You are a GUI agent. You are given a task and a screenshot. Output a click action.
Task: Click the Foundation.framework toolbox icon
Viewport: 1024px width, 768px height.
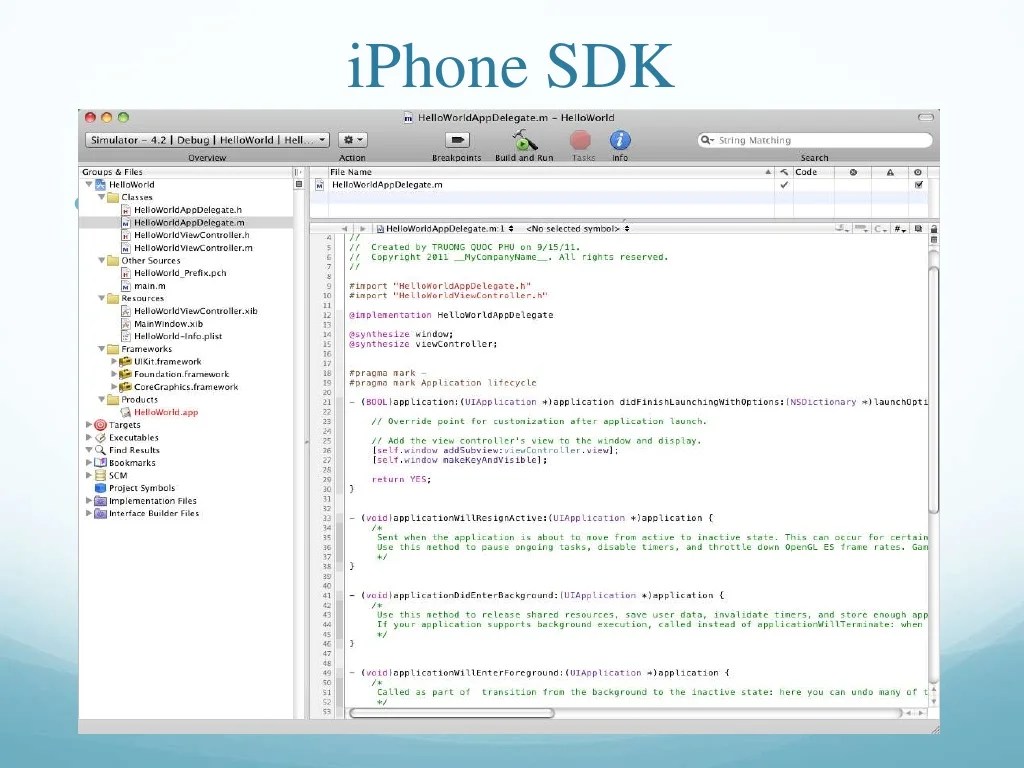click(x=125, y=374)
